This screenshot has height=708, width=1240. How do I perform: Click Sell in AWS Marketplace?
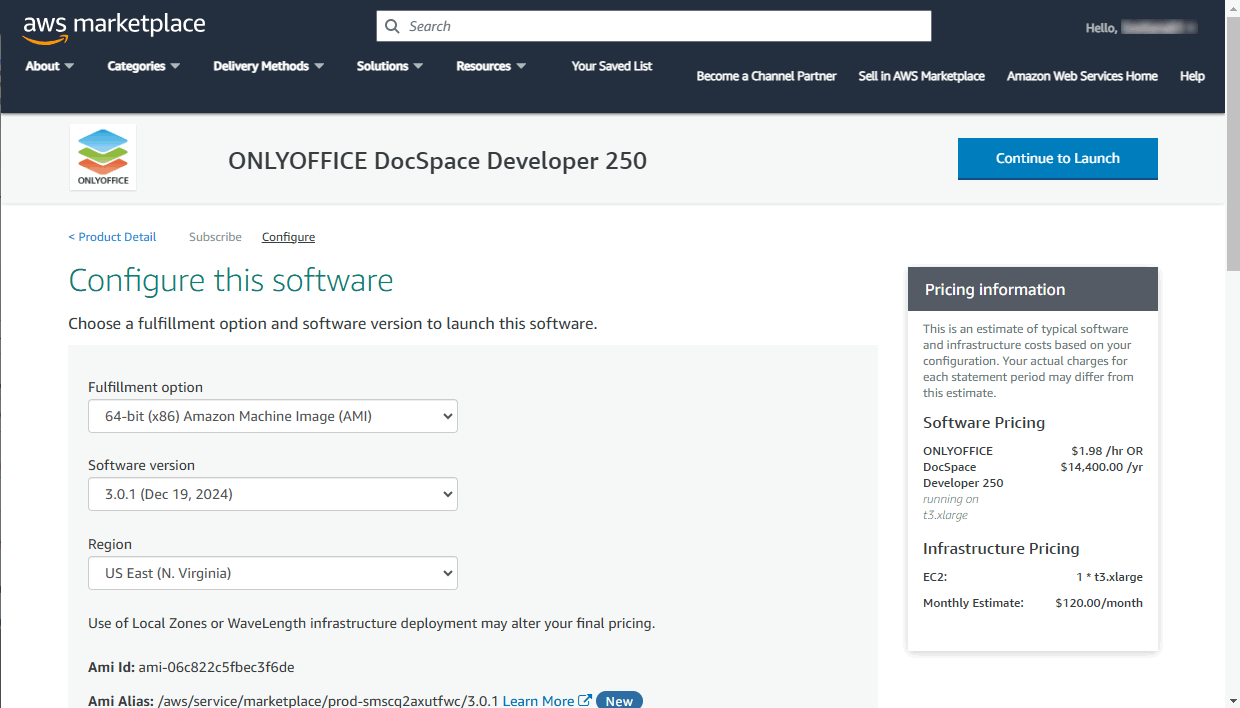921,76
